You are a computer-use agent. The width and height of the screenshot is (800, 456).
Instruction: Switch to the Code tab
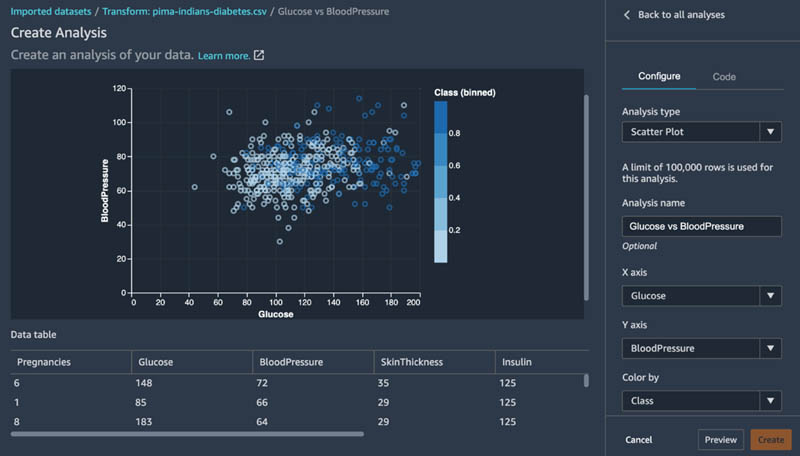point(724,77)
